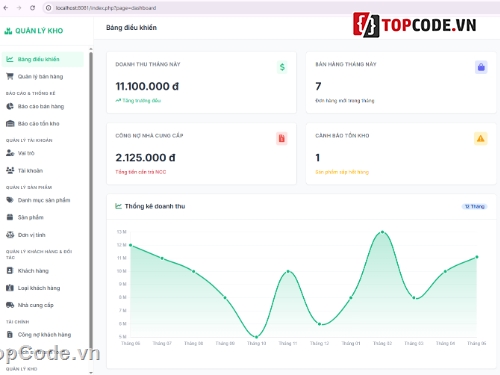The image size is (500, 375).
Task: Click the 2.125.000 đ debt value
Action: pos(145,158)
